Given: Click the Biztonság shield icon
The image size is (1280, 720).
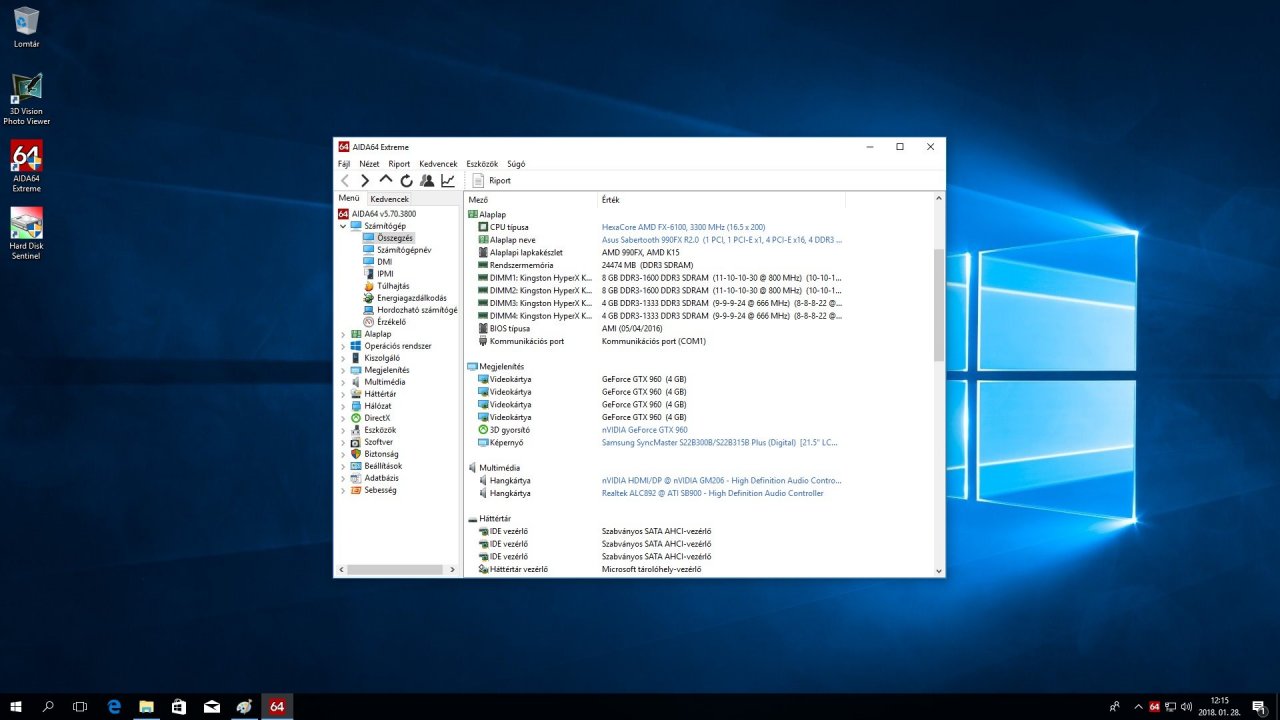Looking at the screenshot, I should click(356, 454).
